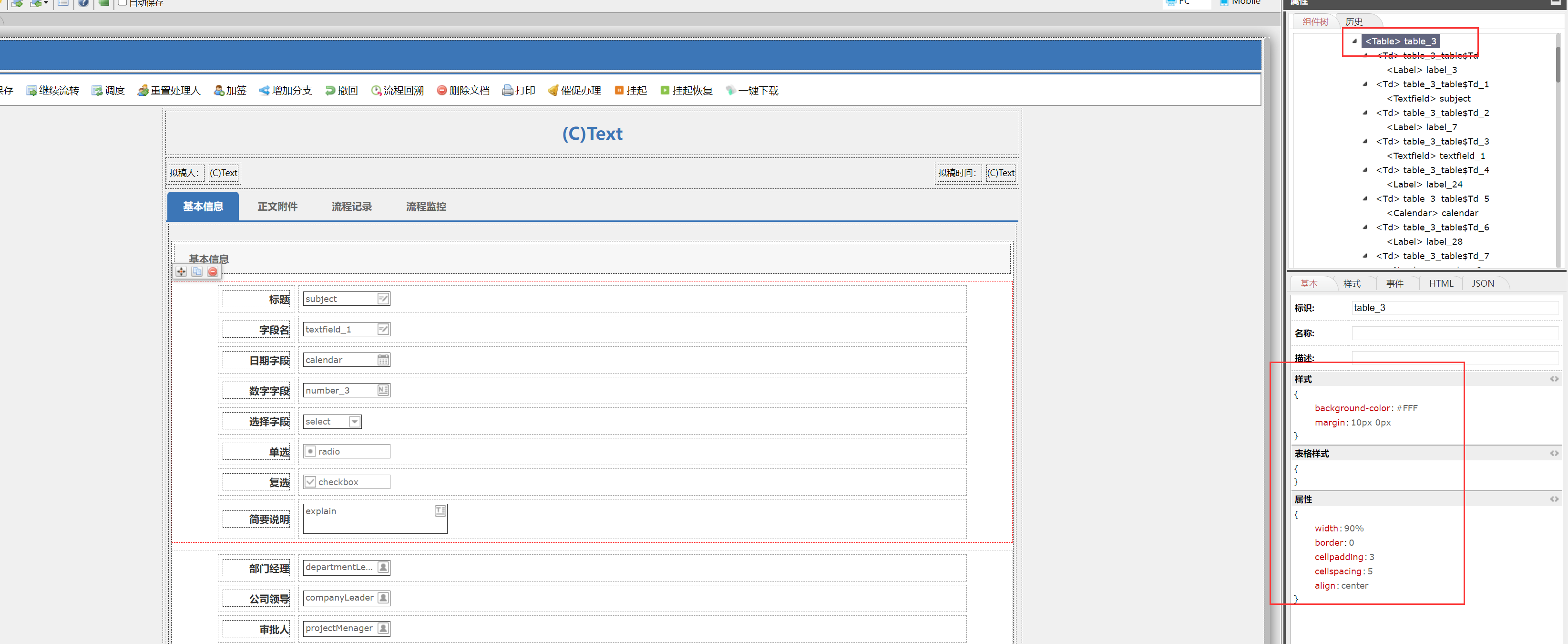Click the move handle icon on selected table
Image resolution: width=1568 pixels, height=644 pixels.
coord(181,272)
